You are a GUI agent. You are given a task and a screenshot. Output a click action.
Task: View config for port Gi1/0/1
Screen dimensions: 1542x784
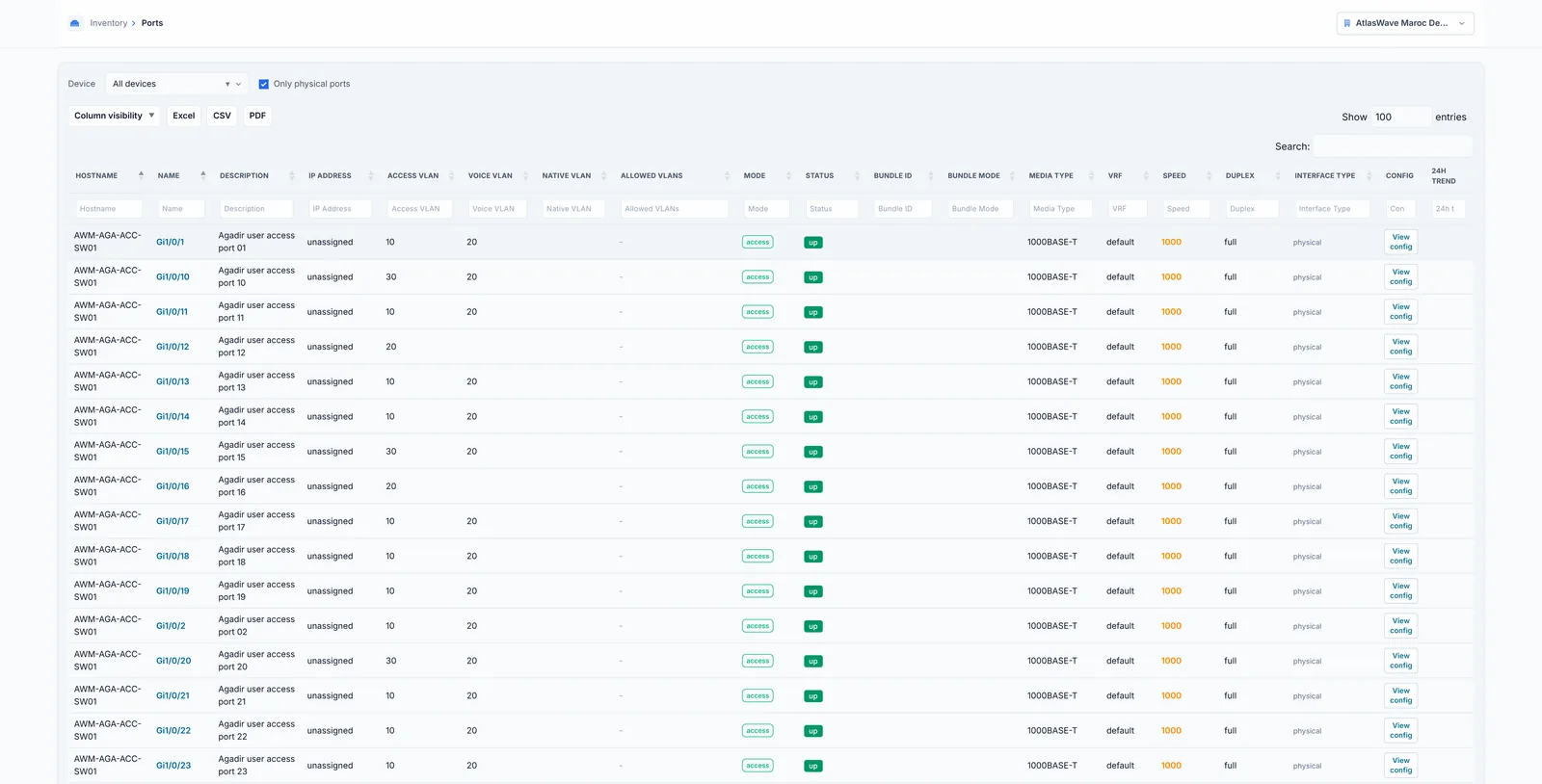point(1401,242)
